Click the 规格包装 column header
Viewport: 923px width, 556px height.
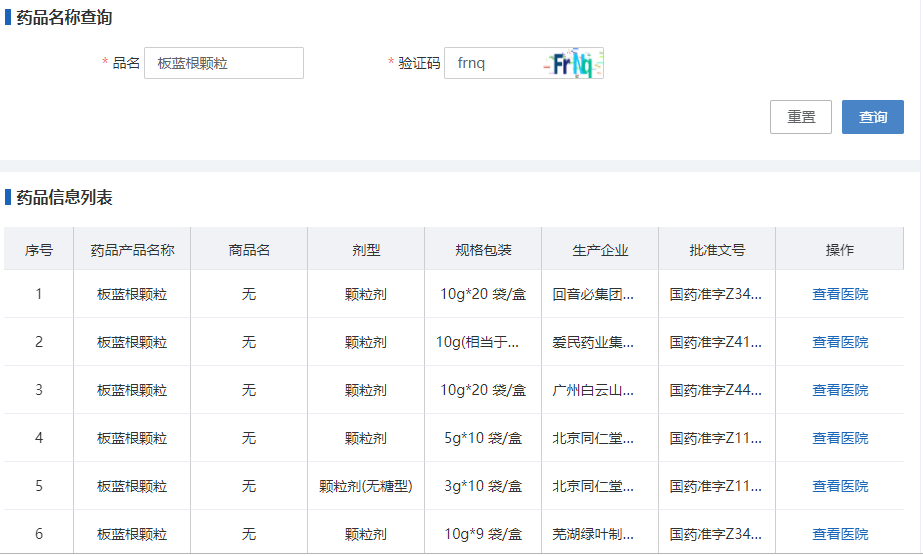tap(483, 250)
